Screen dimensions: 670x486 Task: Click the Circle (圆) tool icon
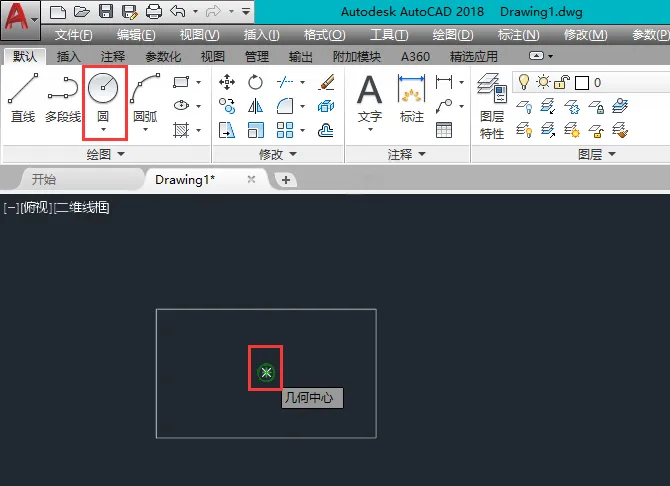[104, 90]
